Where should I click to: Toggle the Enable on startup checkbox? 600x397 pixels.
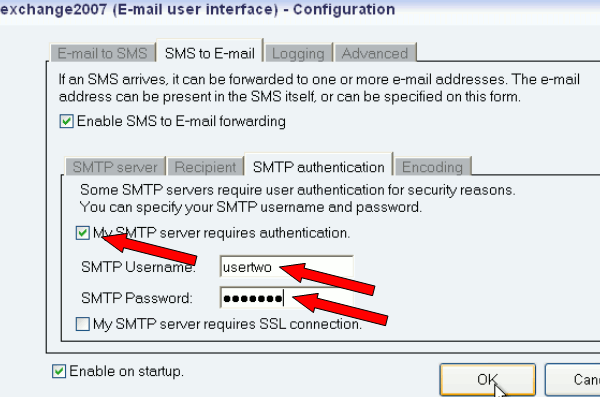pos(59,371)
